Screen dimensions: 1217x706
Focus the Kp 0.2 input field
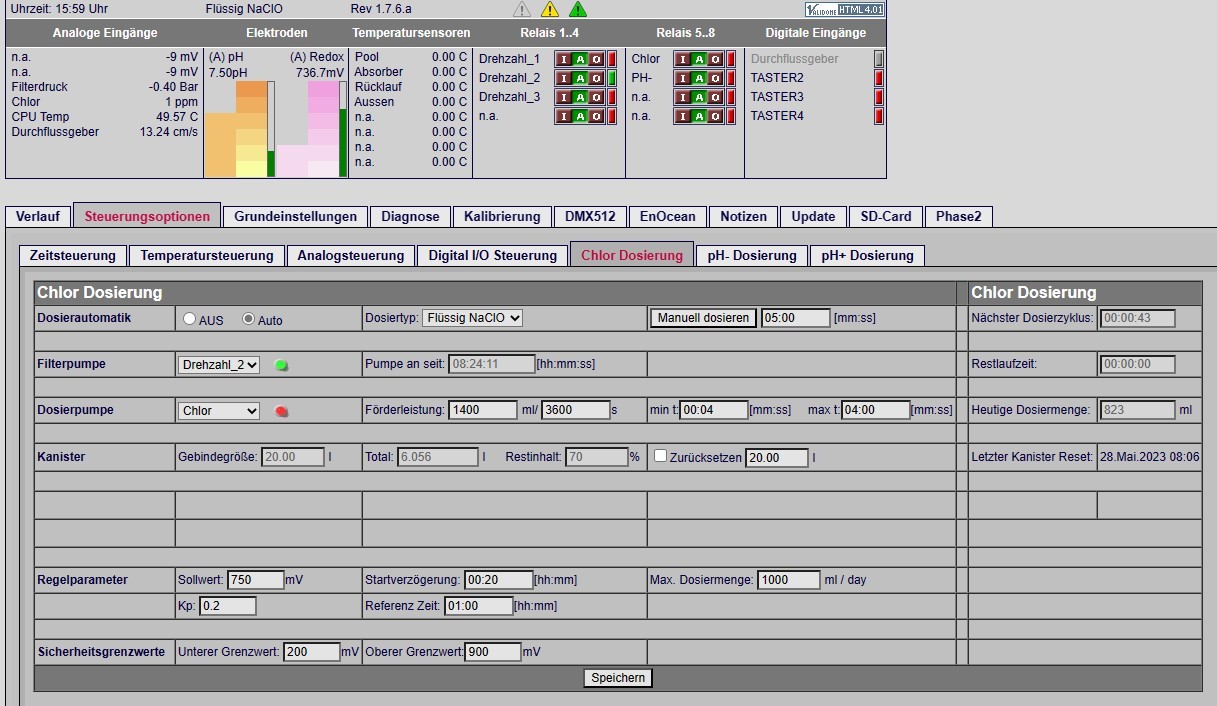(x=228, y=606)
